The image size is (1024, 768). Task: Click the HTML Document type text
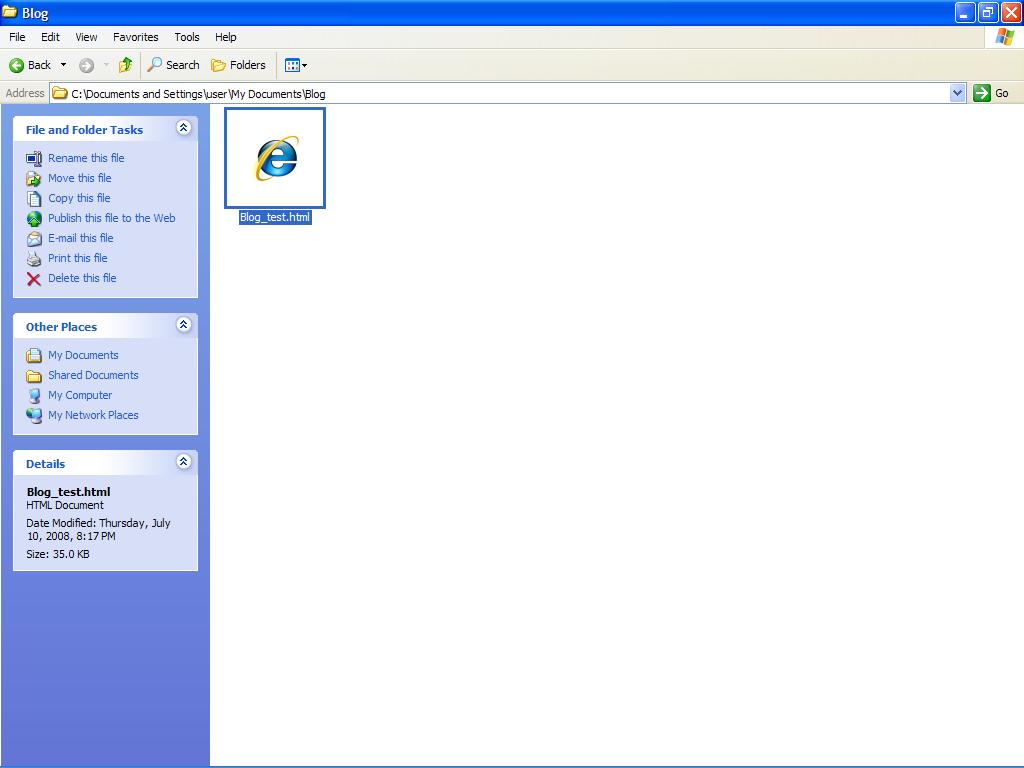(65, 505)
